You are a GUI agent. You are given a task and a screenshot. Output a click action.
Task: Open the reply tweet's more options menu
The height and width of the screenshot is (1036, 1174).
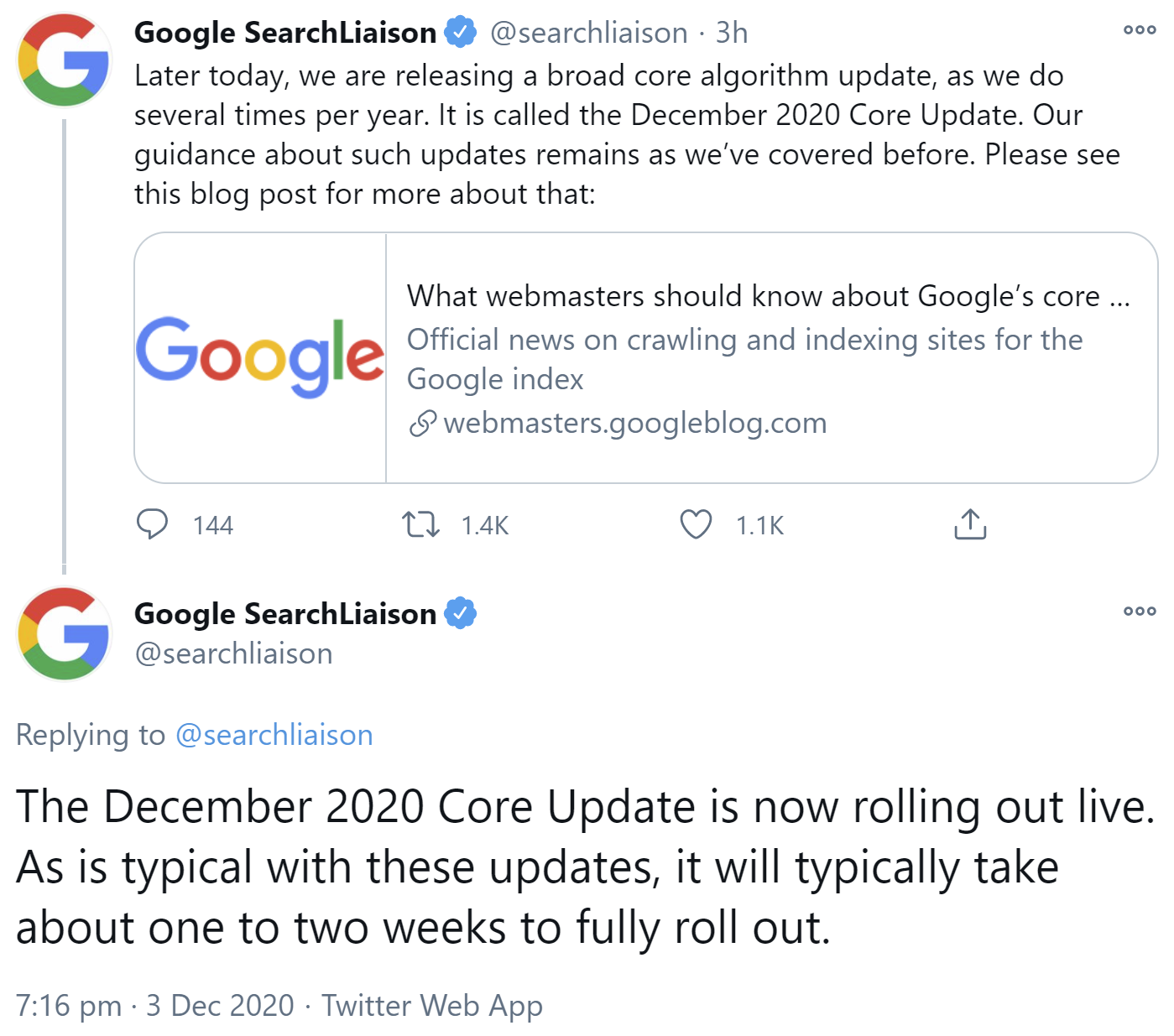click(1138, 611)
